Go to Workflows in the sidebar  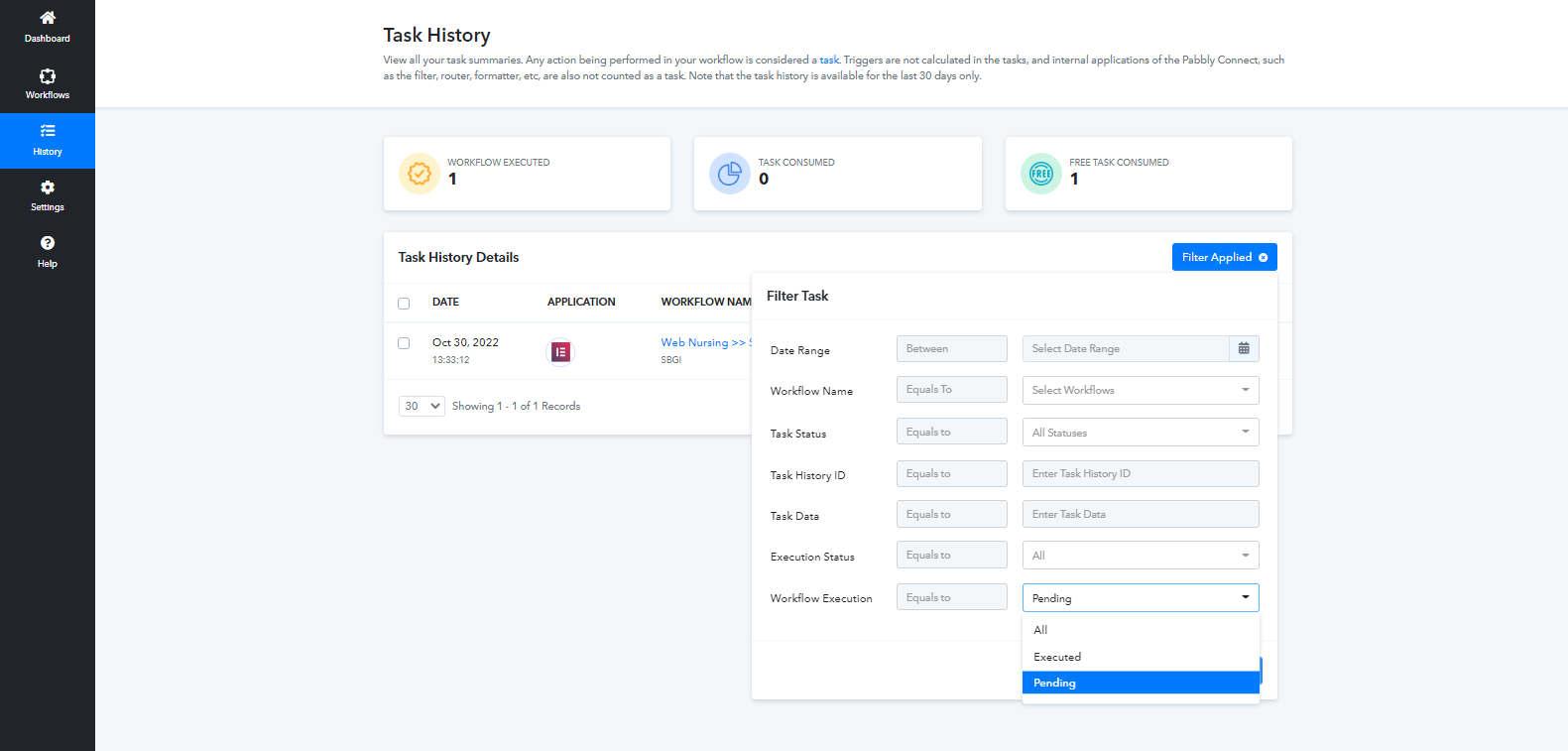click(48, 84)
